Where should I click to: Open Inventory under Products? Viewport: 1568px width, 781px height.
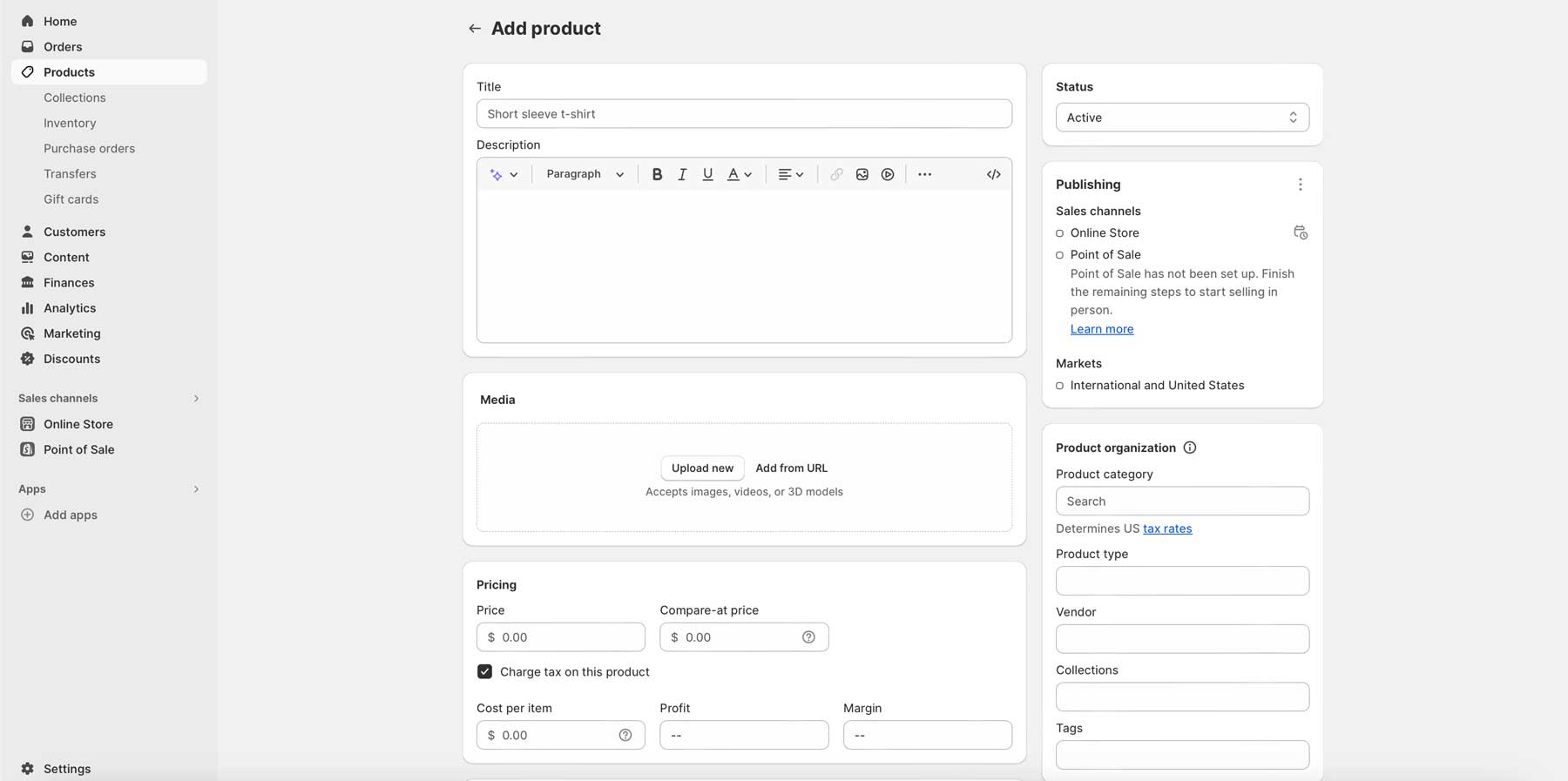pos(70,123)
